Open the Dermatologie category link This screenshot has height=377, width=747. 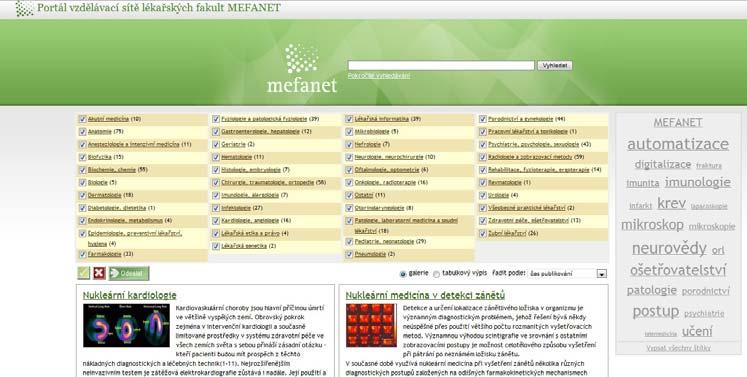click(104, 195)
